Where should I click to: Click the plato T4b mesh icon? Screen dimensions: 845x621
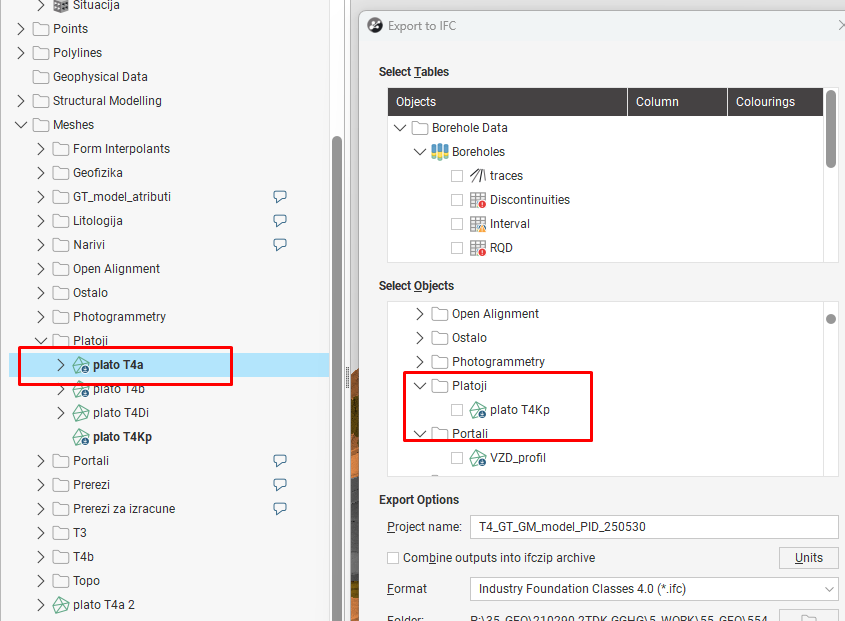pyautogui.click(x=81, y=389)
